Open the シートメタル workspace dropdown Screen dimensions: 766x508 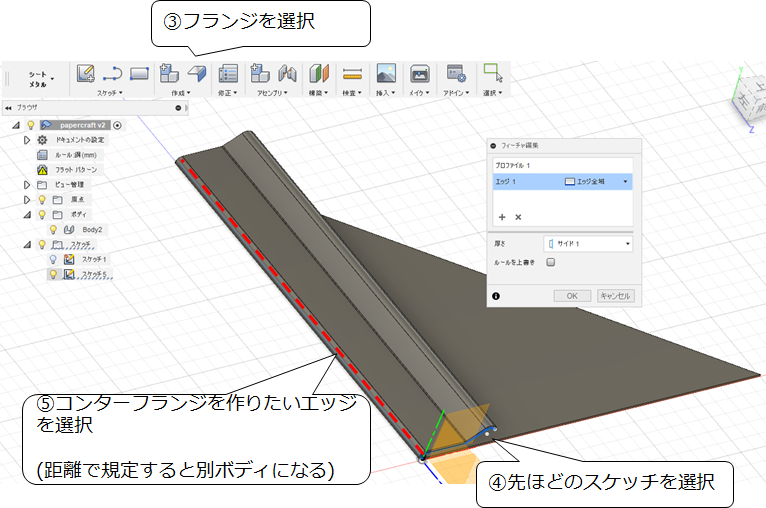pos(41,79)
